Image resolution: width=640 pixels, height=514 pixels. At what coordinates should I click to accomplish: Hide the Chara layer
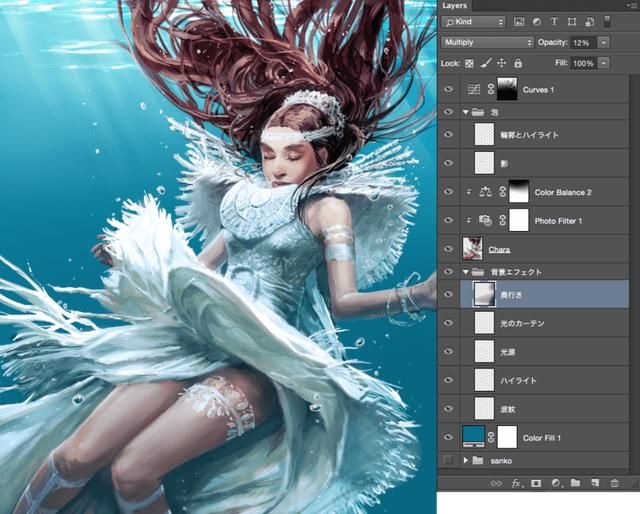coord(449,249)
